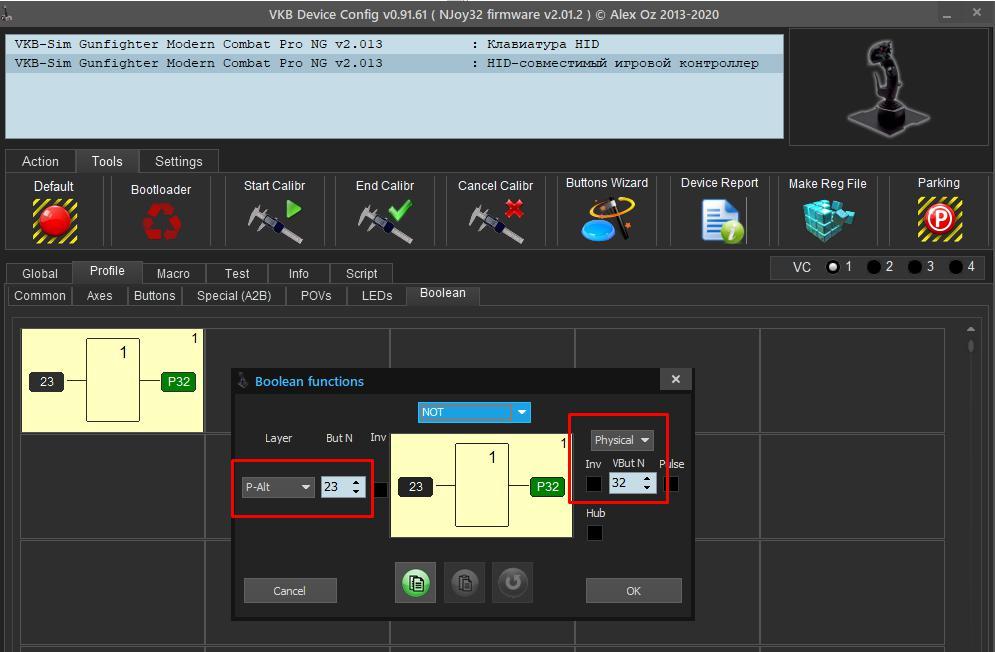Screen dimensions: 995x652
Task: Switch to the Settings tab
Action: pos(179,161)
